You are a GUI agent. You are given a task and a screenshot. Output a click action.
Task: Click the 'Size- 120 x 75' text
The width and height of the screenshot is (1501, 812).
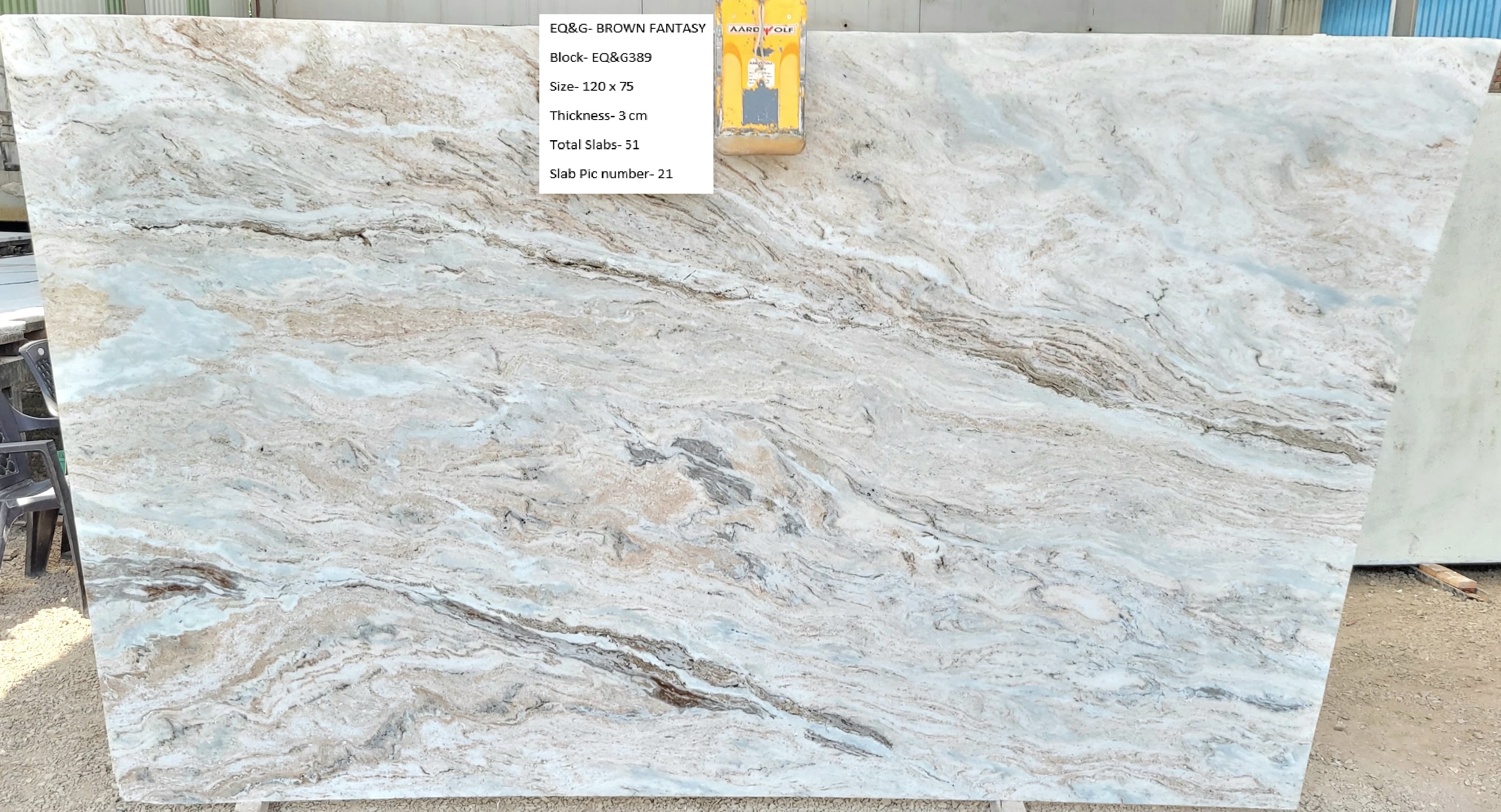[x=591, y=86]
